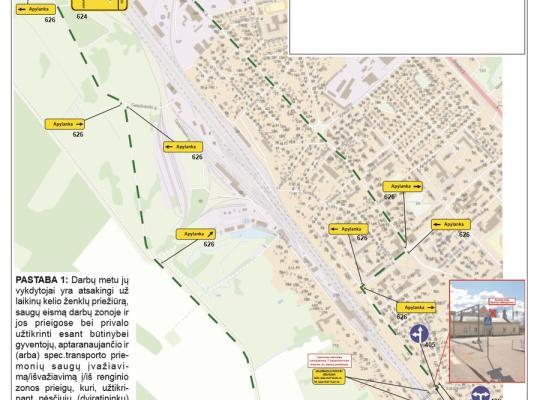
Task: Click the easternmost left-arrow Apylanka sign
Action: click(x=451, y=225)
